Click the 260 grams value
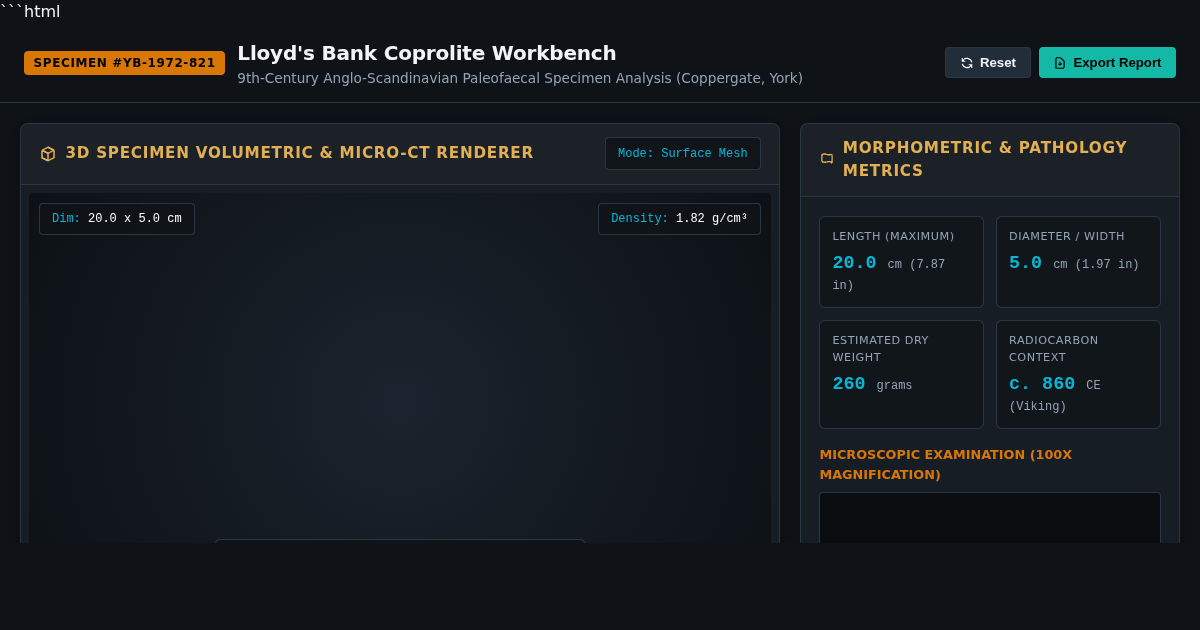This screenshot has width=1200, height=630. (x=872, y=384)
